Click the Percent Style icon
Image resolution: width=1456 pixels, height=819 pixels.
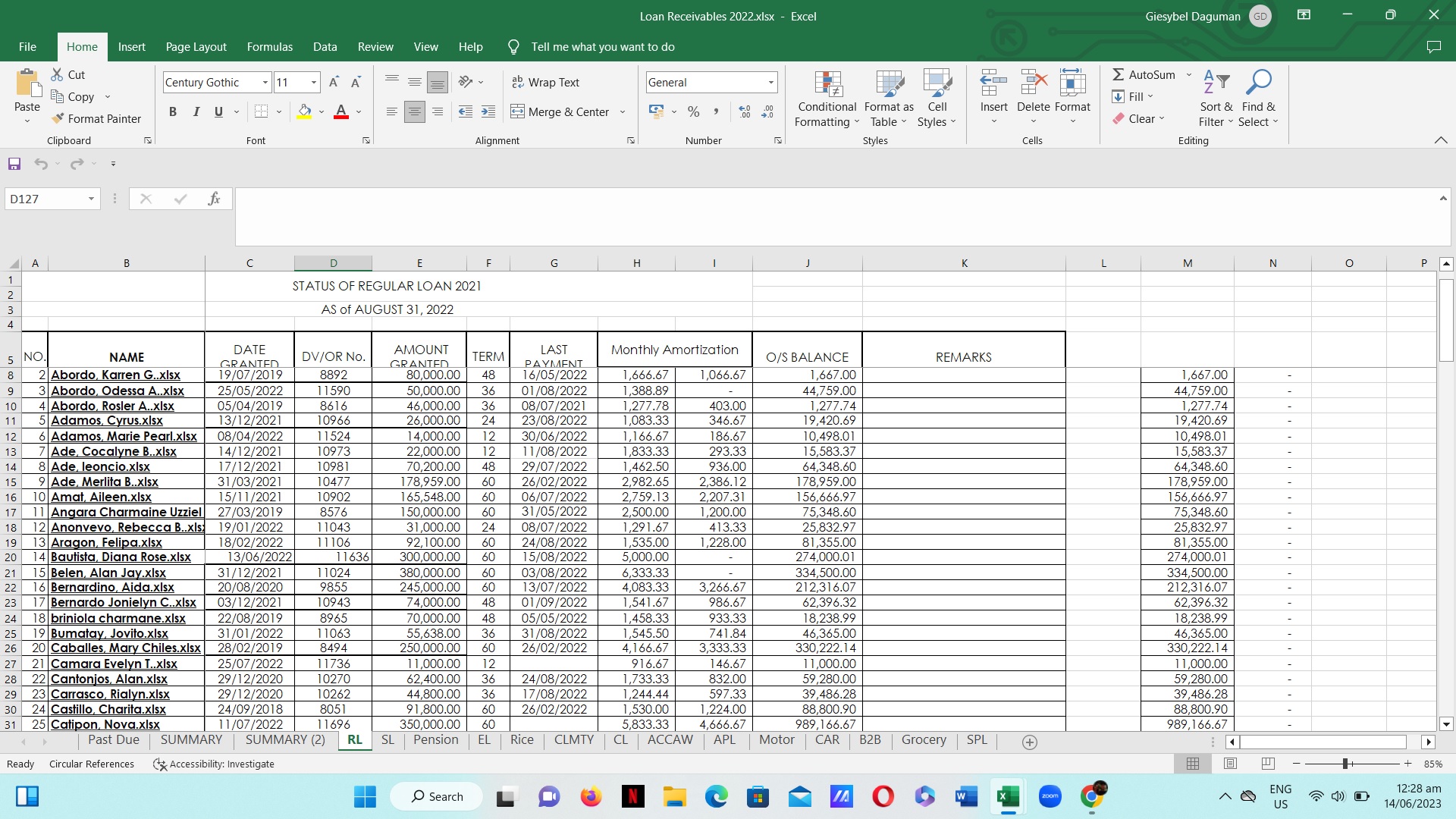coord(693,112)
